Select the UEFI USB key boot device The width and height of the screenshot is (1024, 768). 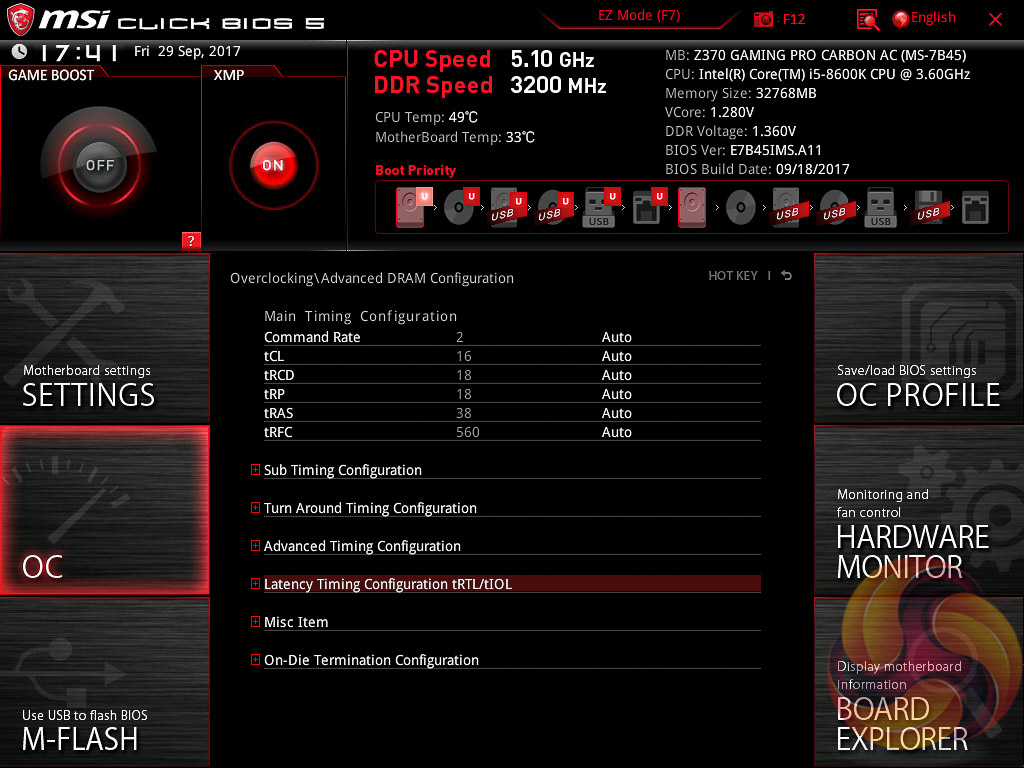601,207
